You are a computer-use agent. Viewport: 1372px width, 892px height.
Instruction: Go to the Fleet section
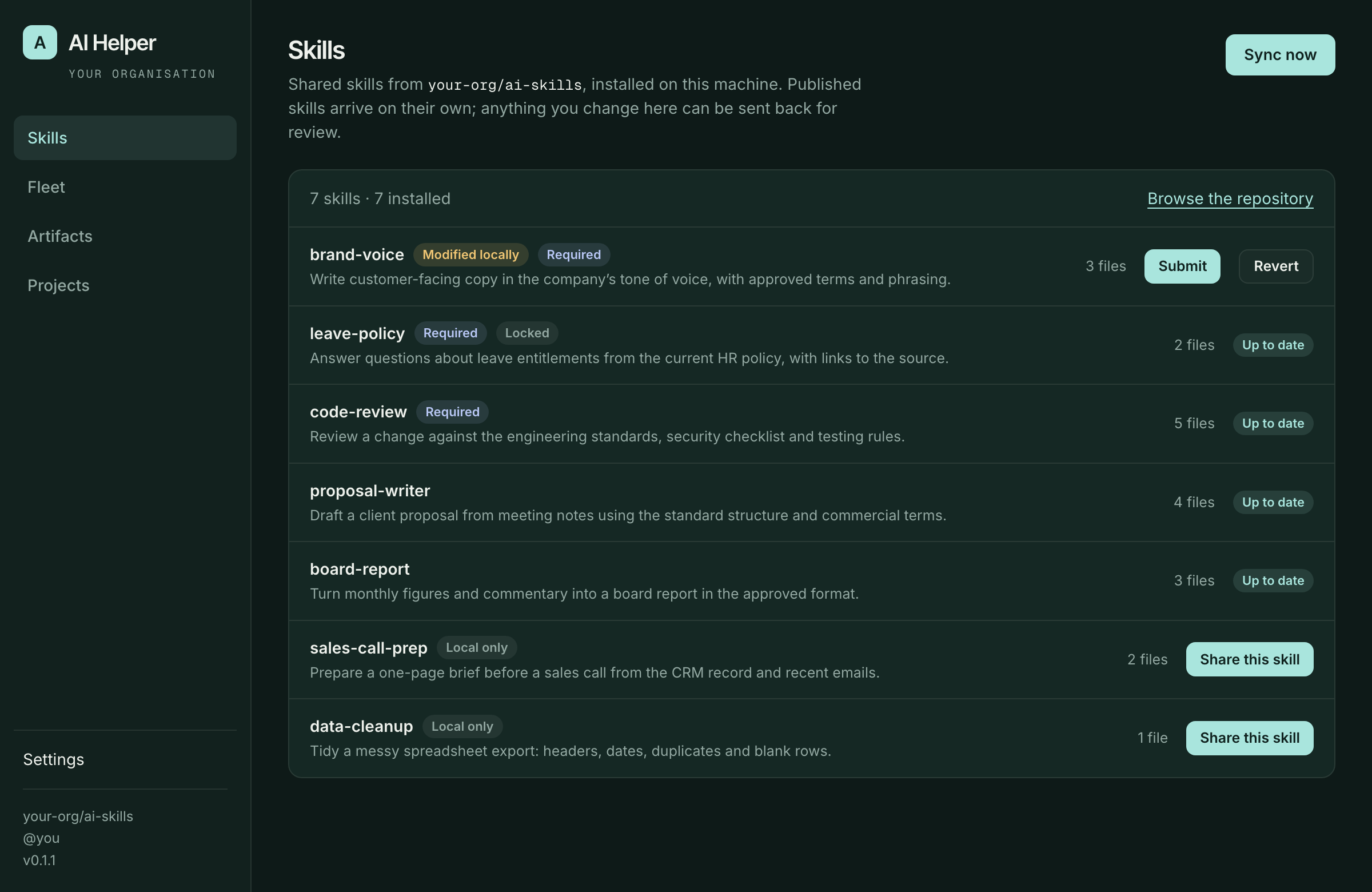pyautogui.click(x=125, y=187)
